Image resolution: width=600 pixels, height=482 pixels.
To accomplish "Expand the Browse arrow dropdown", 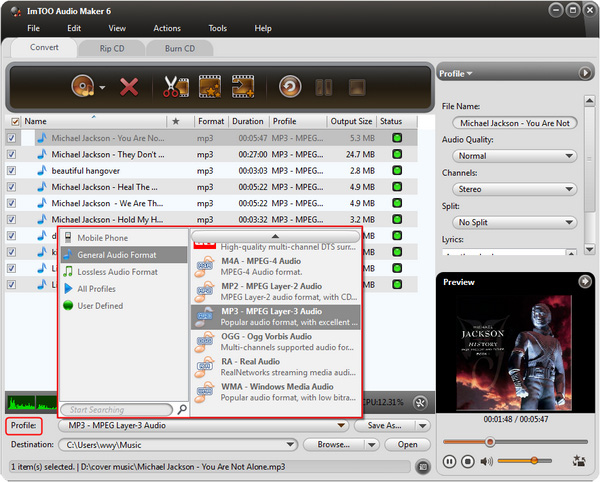I will pyautogui.click(x=371, y=445).
